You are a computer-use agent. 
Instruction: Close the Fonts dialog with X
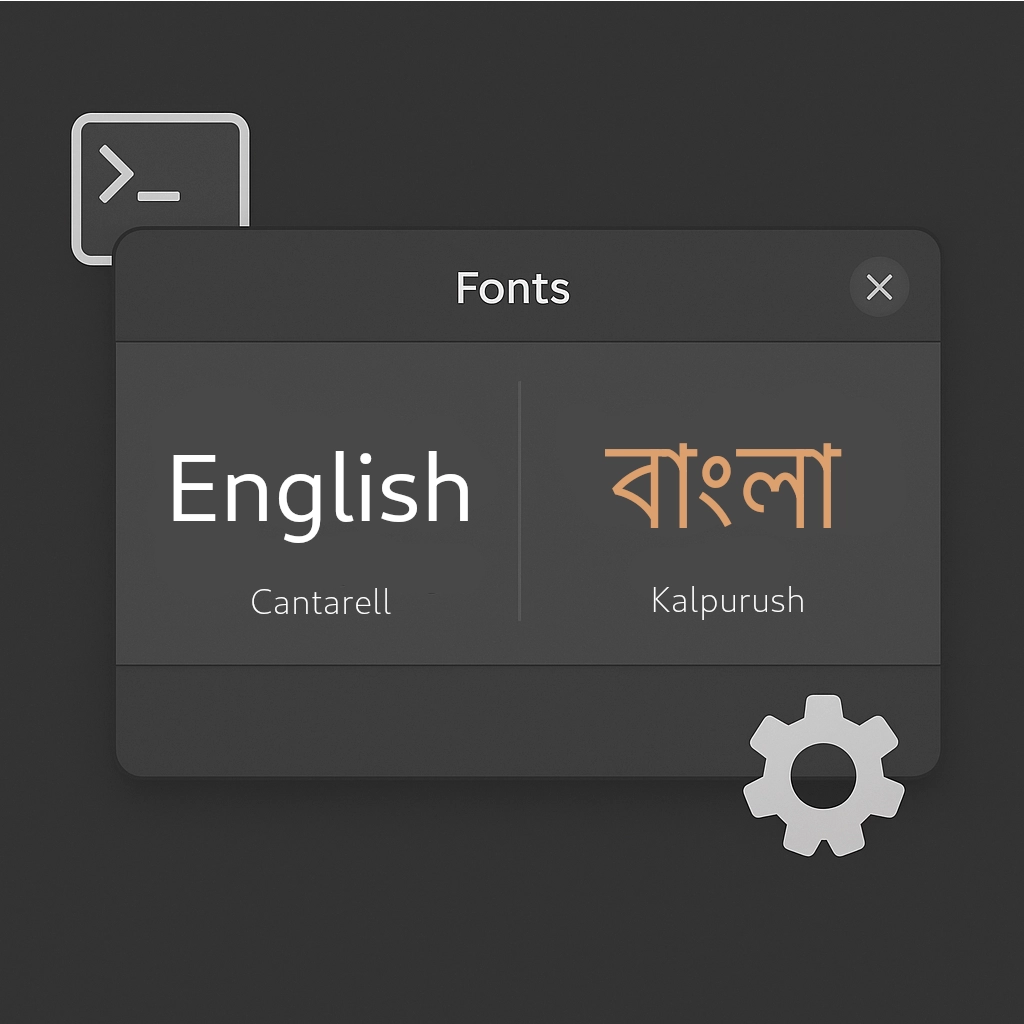[879, 288]
